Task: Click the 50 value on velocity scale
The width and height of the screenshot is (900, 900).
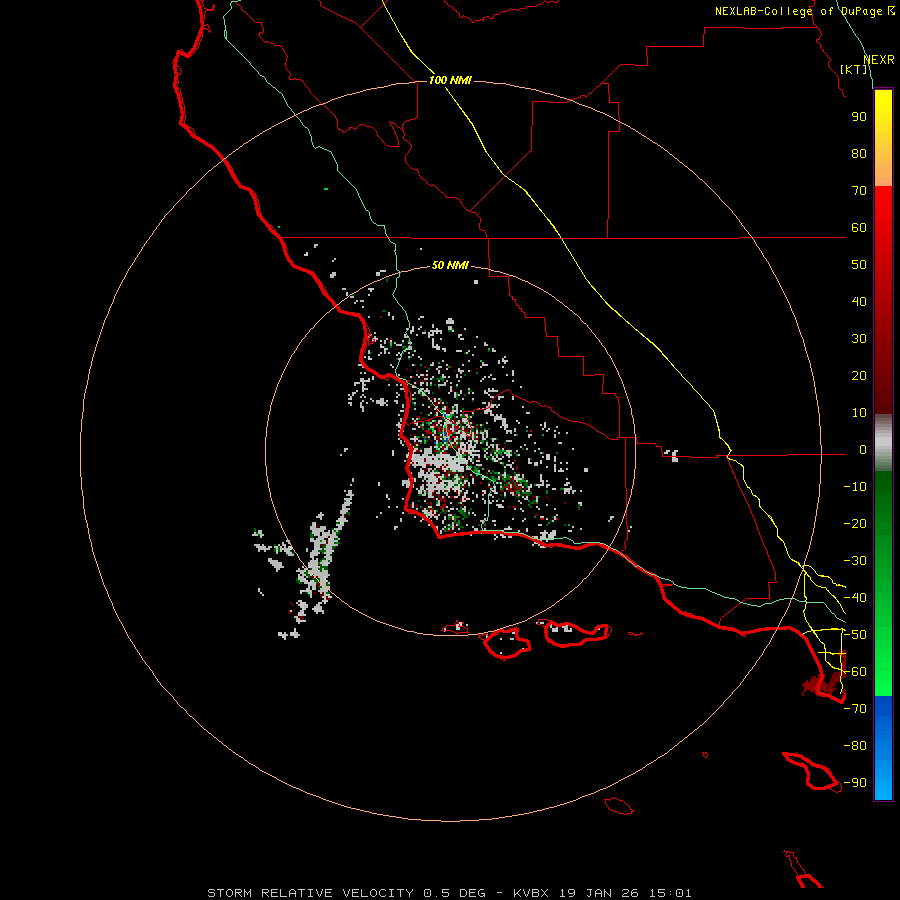Action: pyautogui.click(x=859, y=265)
